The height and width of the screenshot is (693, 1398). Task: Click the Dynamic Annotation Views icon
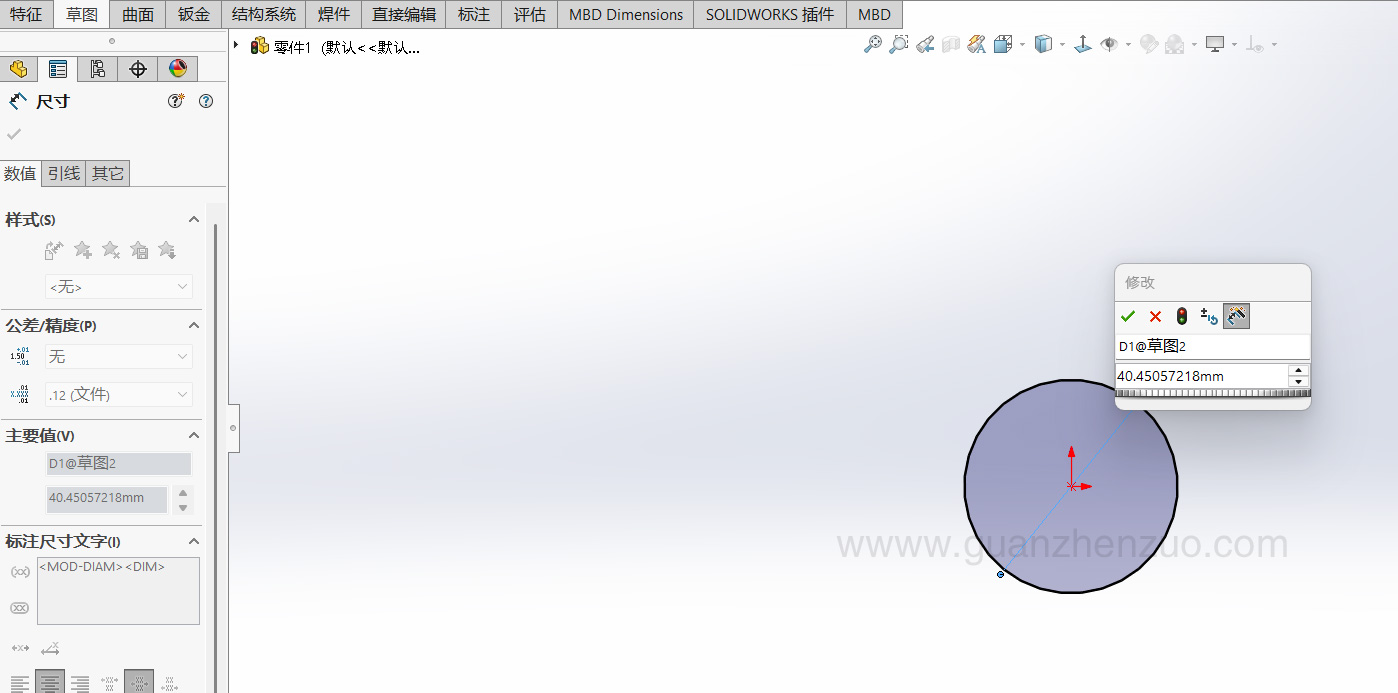tap(977, 44)
